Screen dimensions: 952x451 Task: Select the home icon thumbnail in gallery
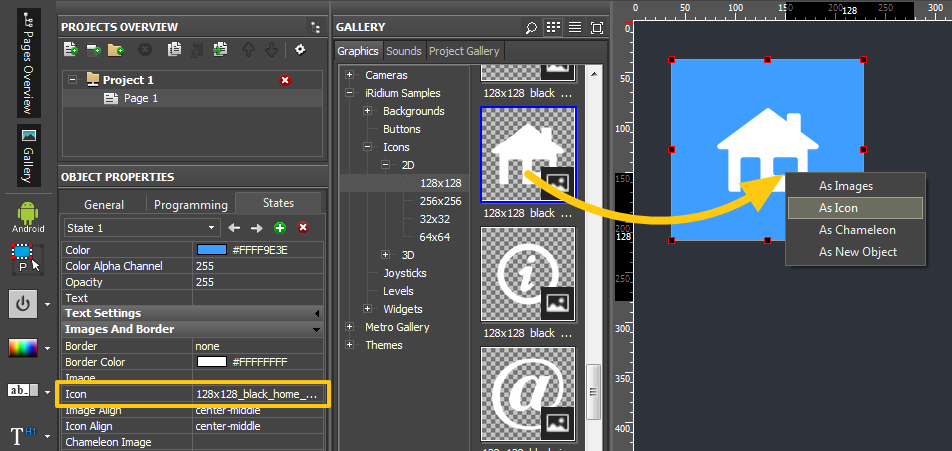click(x=528, y=154)
